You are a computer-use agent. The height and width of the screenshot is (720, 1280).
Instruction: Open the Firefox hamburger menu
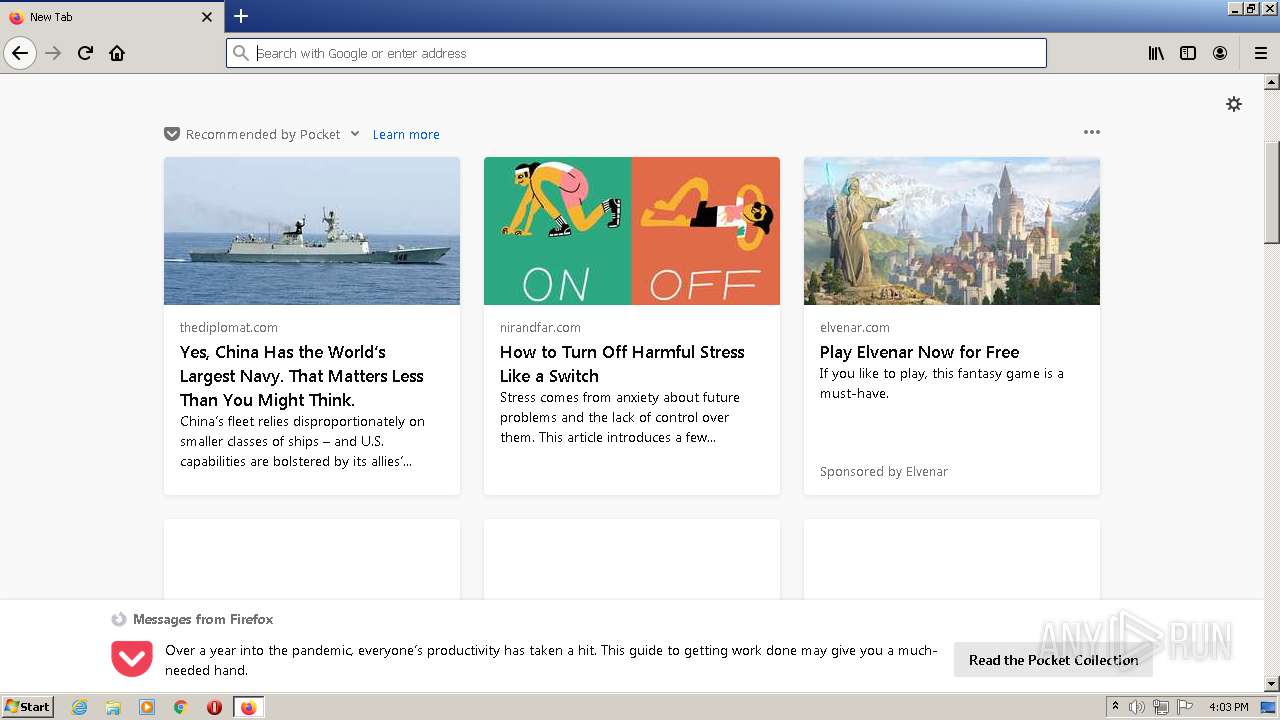(1261, 53)
